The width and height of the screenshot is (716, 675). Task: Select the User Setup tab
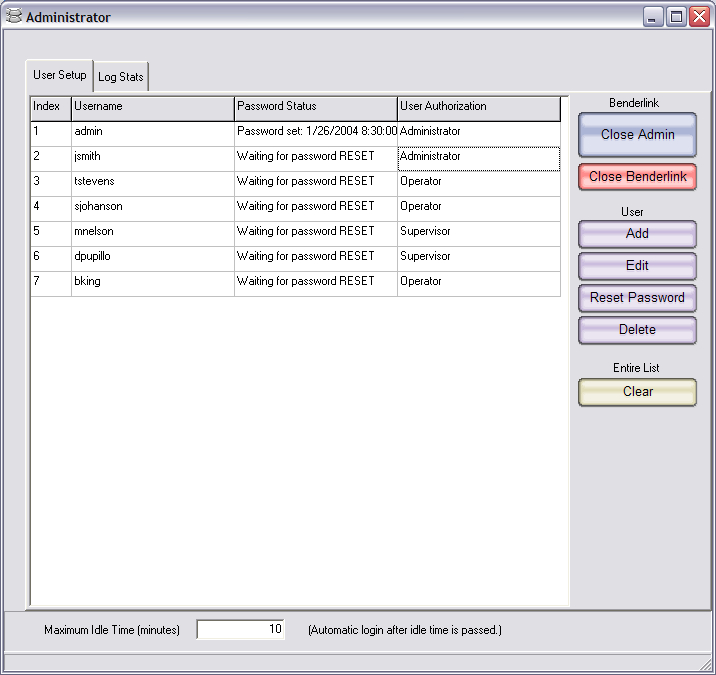pyautogui.click(x=59, y=75)
